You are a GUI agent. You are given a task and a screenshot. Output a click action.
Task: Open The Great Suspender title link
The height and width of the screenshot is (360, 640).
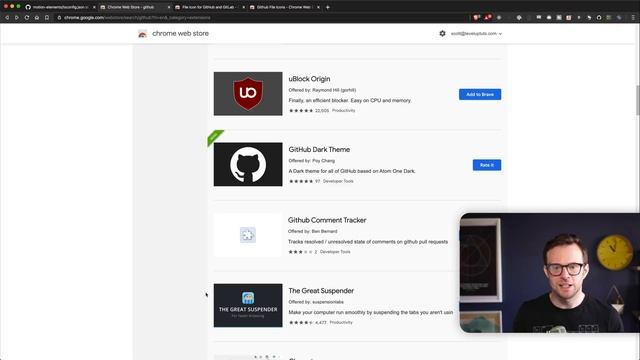click(321, 291)
